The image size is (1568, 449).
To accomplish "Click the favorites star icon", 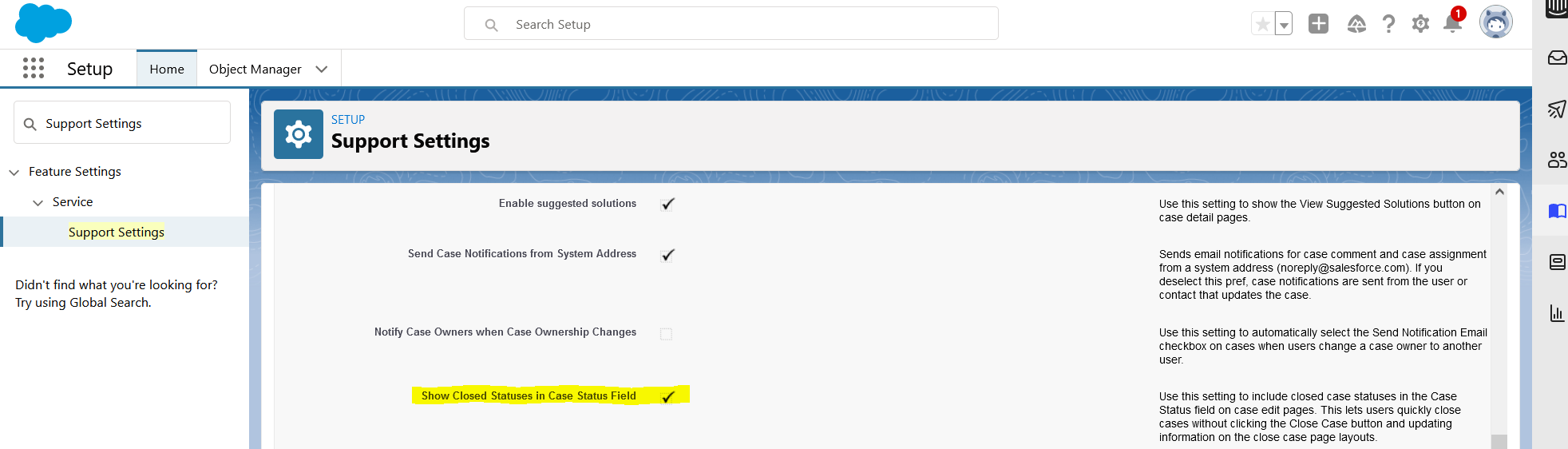I will (x=1263, y=24).
